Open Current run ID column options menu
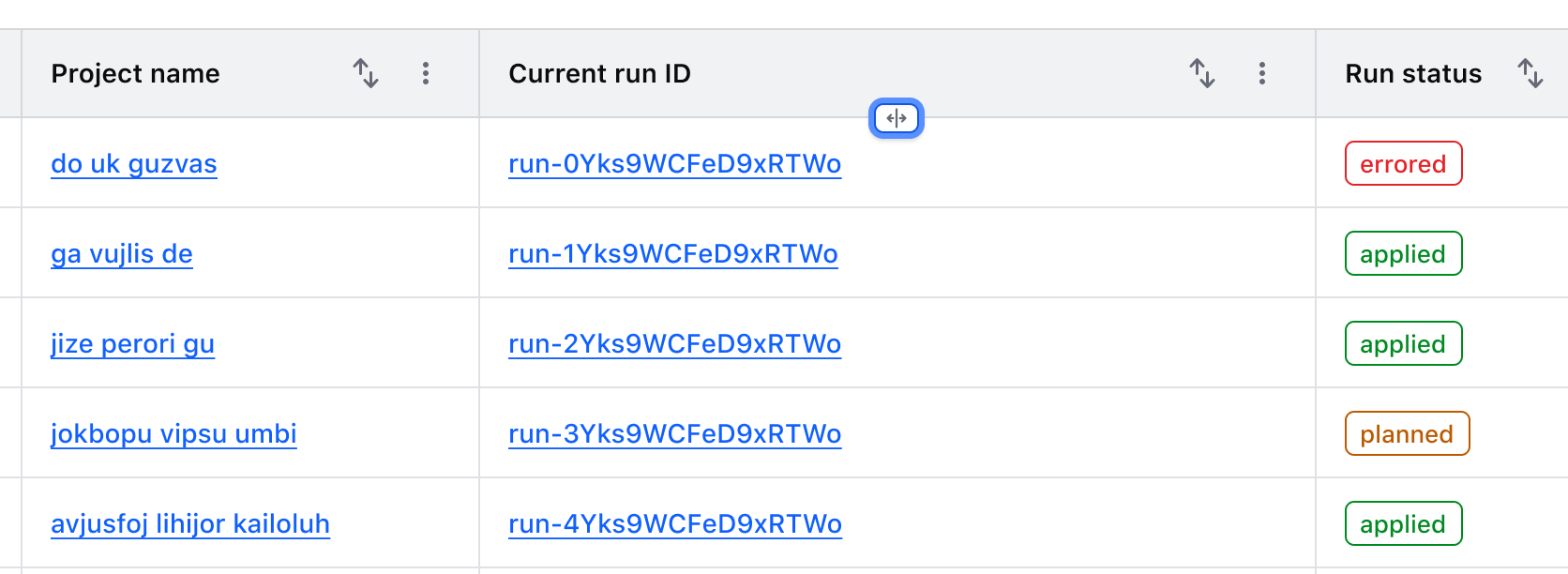Viewport: 1568px width, 574px height. [x=1262, y=73]
